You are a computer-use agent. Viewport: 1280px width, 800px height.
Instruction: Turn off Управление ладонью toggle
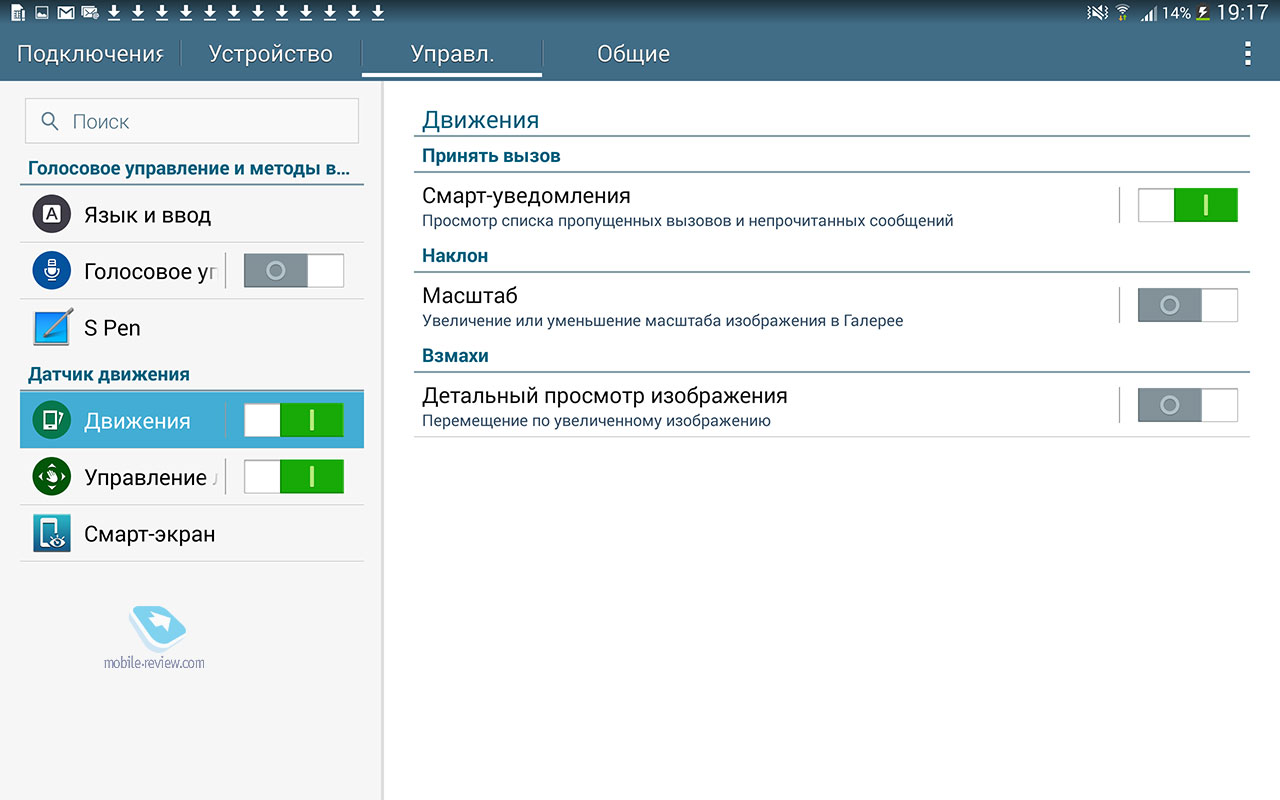[x=294, y=477]
